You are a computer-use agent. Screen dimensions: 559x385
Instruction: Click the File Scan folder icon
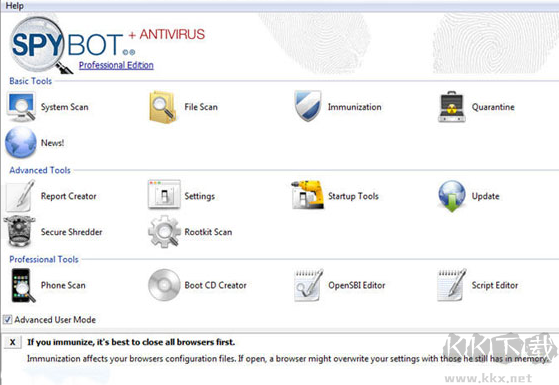point(163,107)
